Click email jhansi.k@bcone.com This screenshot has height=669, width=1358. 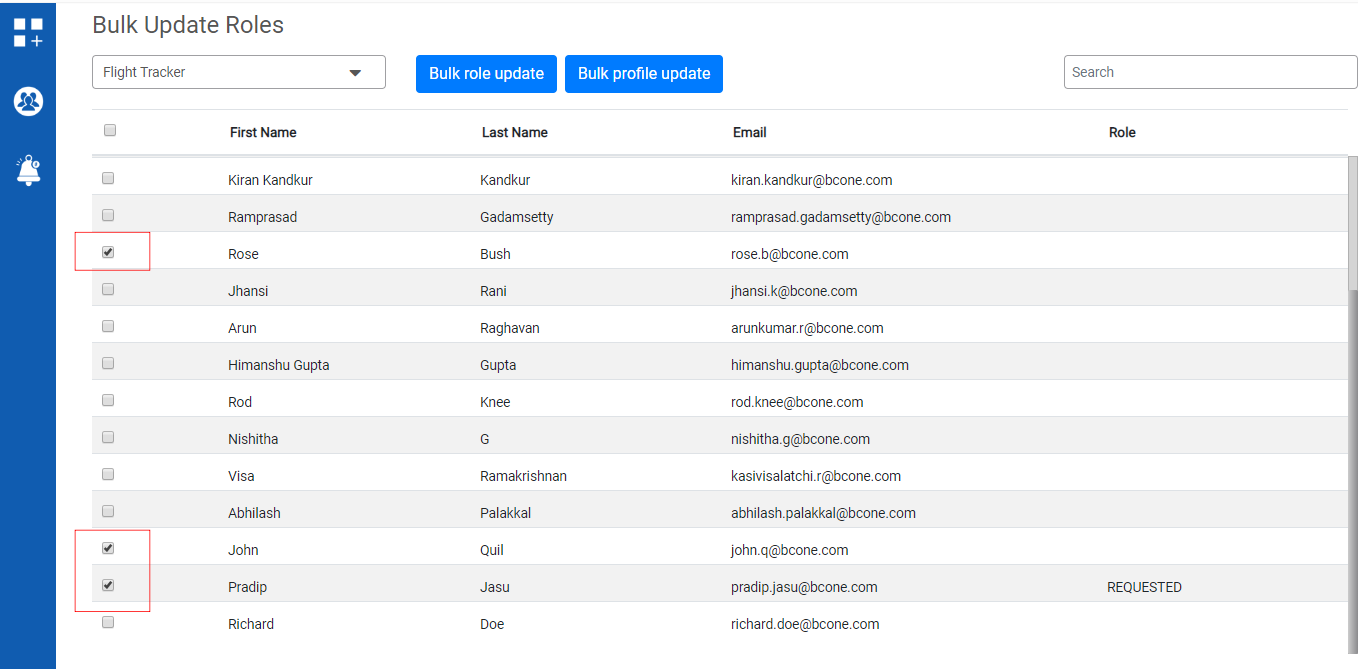point(794,291)
